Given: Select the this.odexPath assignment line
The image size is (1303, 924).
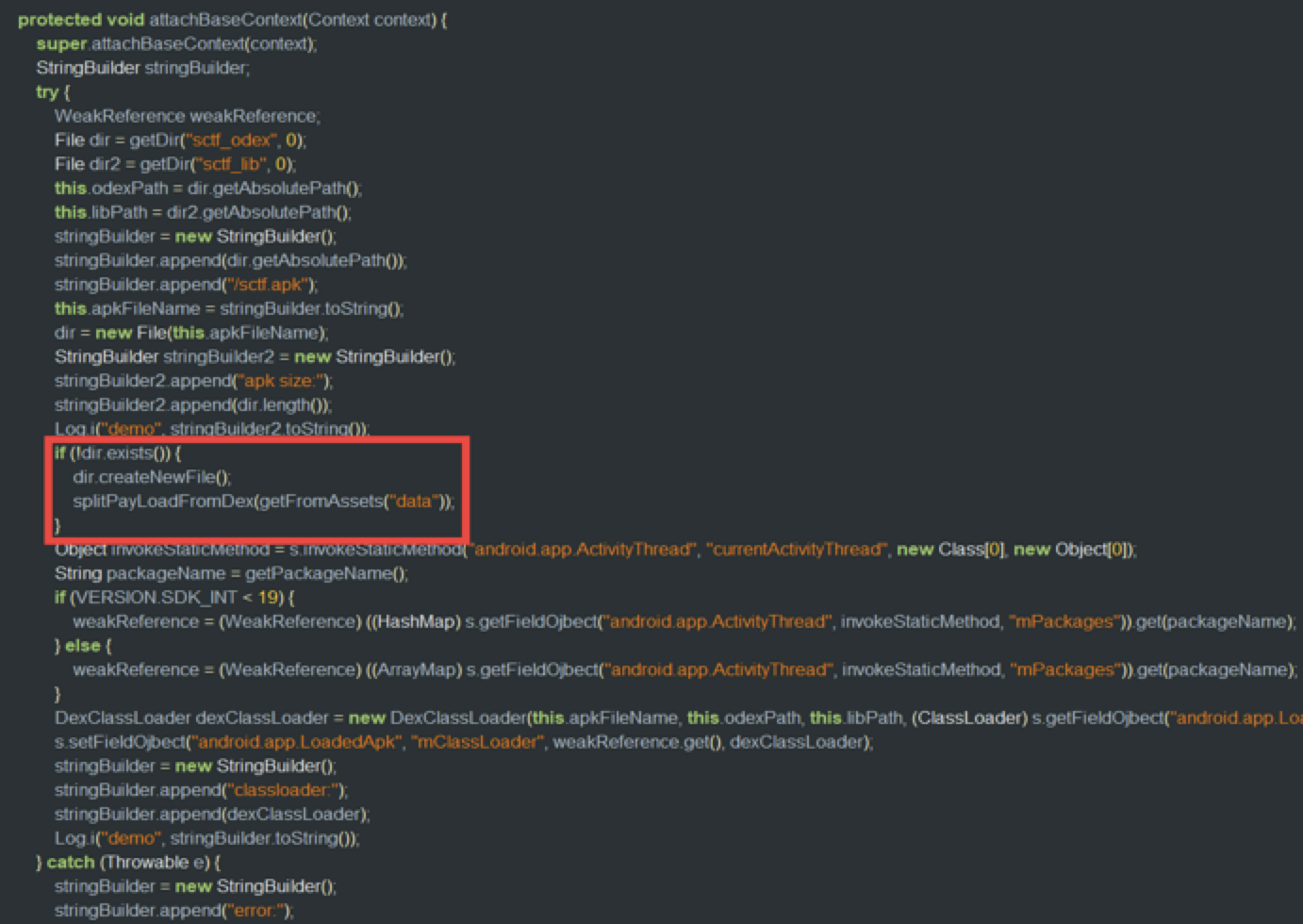Looking at the screenshot, I should pos(207,188).
